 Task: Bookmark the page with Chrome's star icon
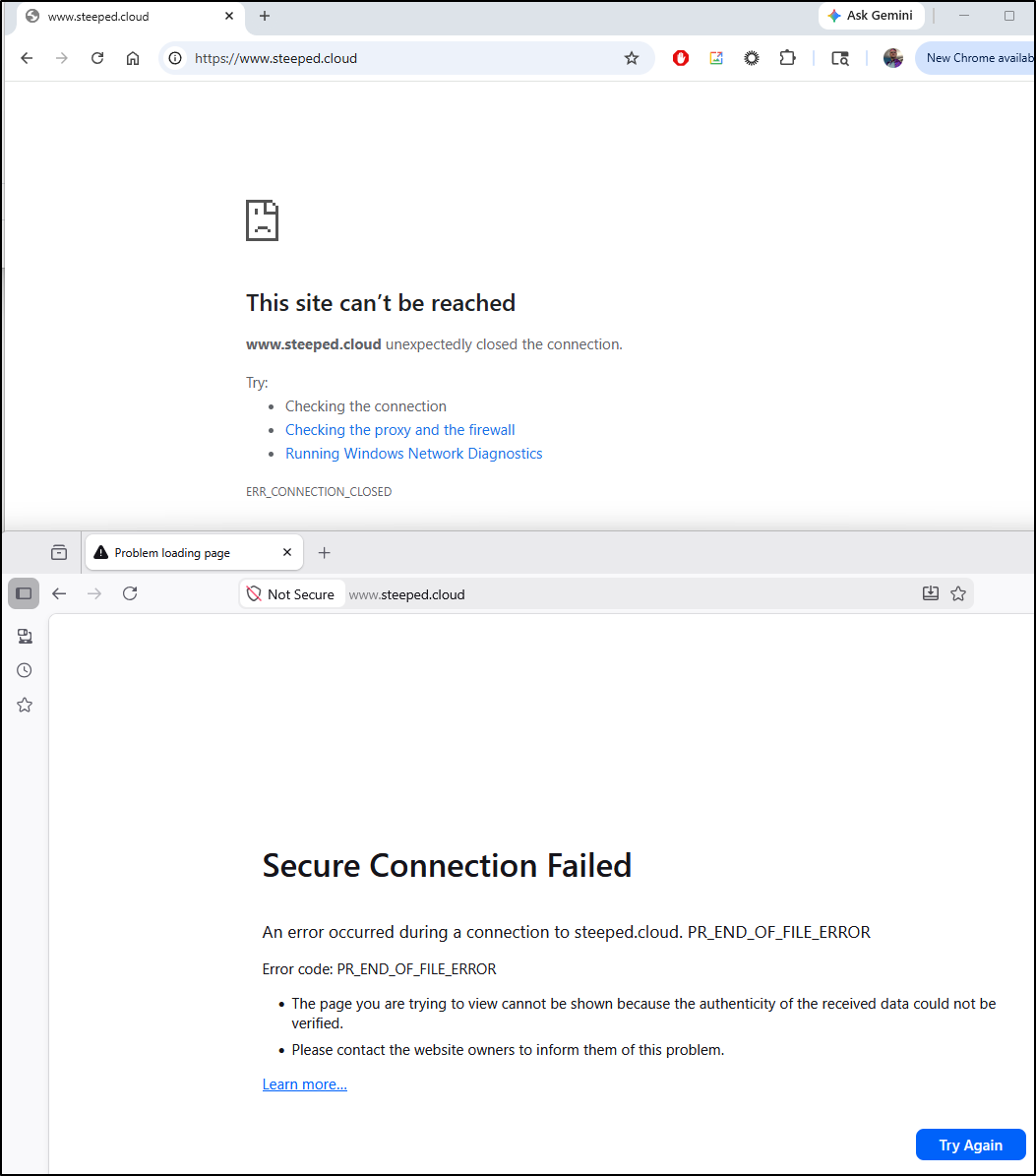[x=632, y=58]
